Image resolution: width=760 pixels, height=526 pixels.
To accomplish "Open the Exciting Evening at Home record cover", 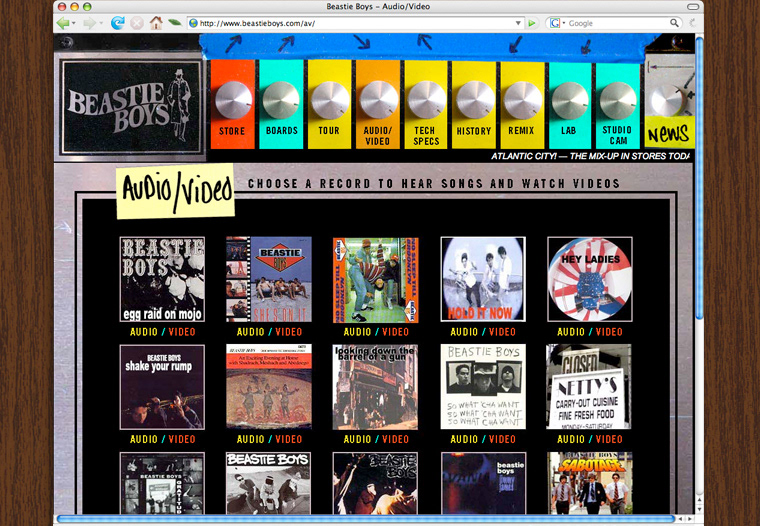I will point(269,387).
